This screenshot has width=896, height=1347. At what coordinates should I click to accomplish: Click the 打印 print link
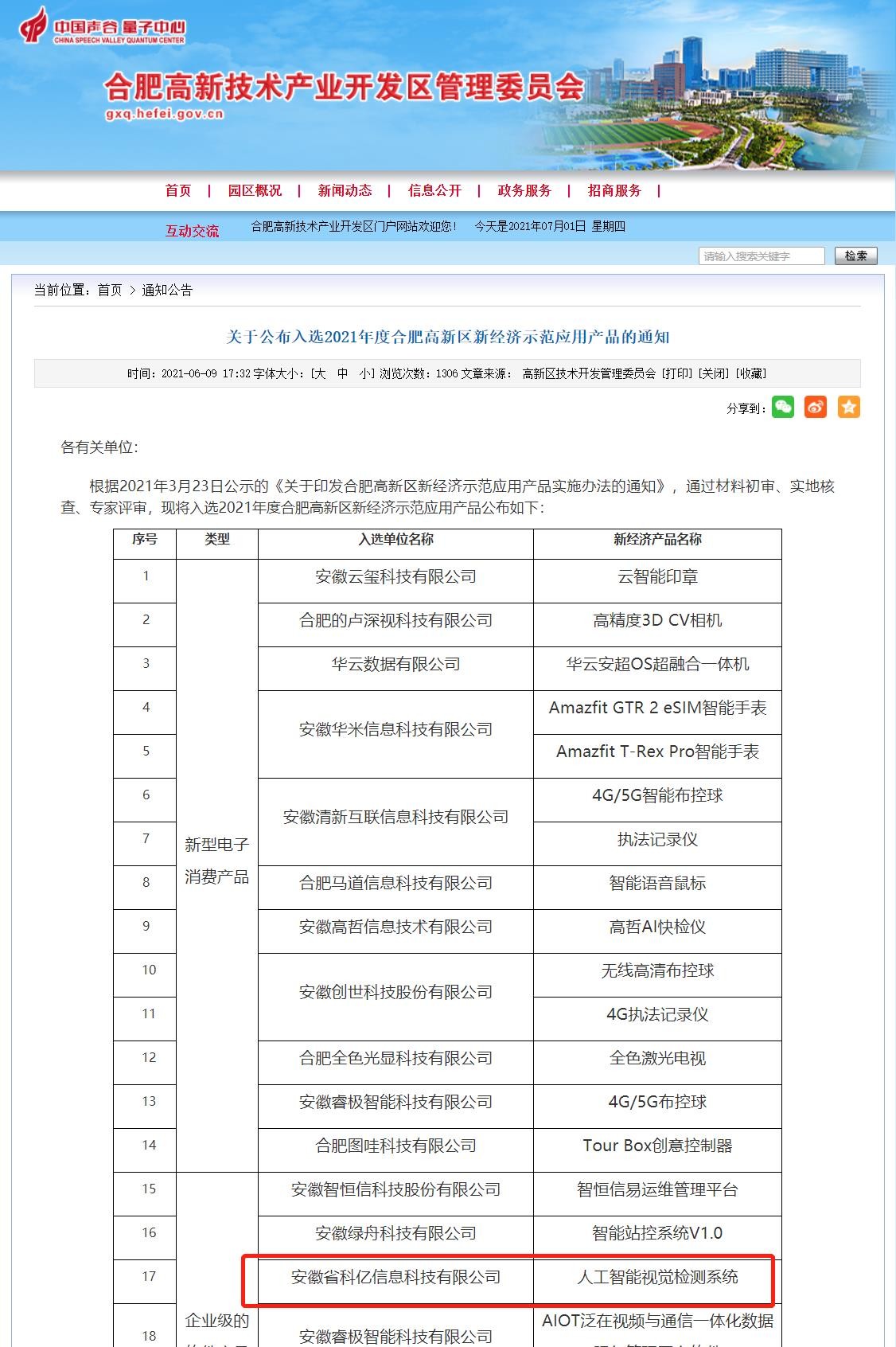coord(677,373)
